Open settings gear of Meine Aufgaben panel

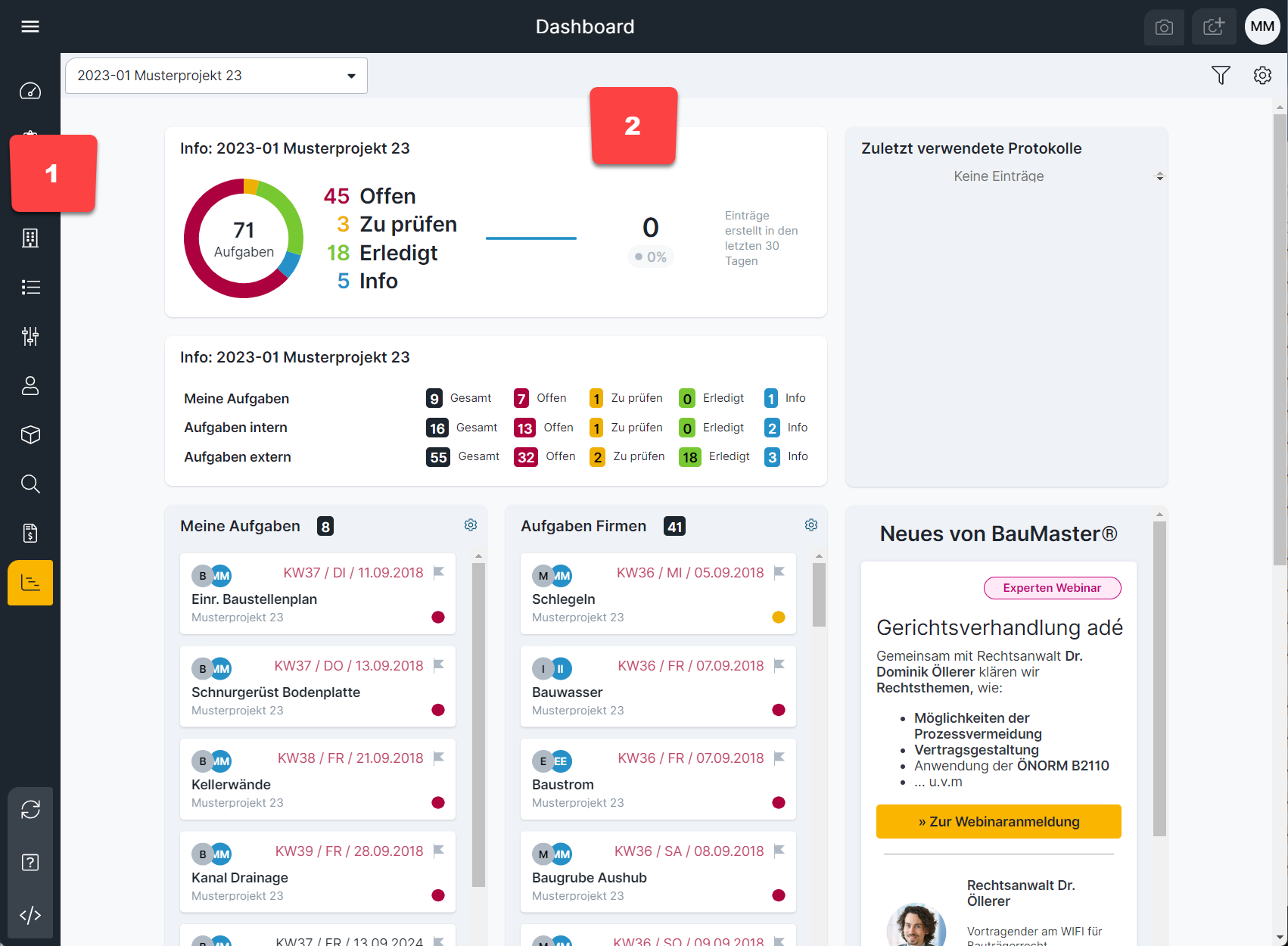click(x=471, y=525)
